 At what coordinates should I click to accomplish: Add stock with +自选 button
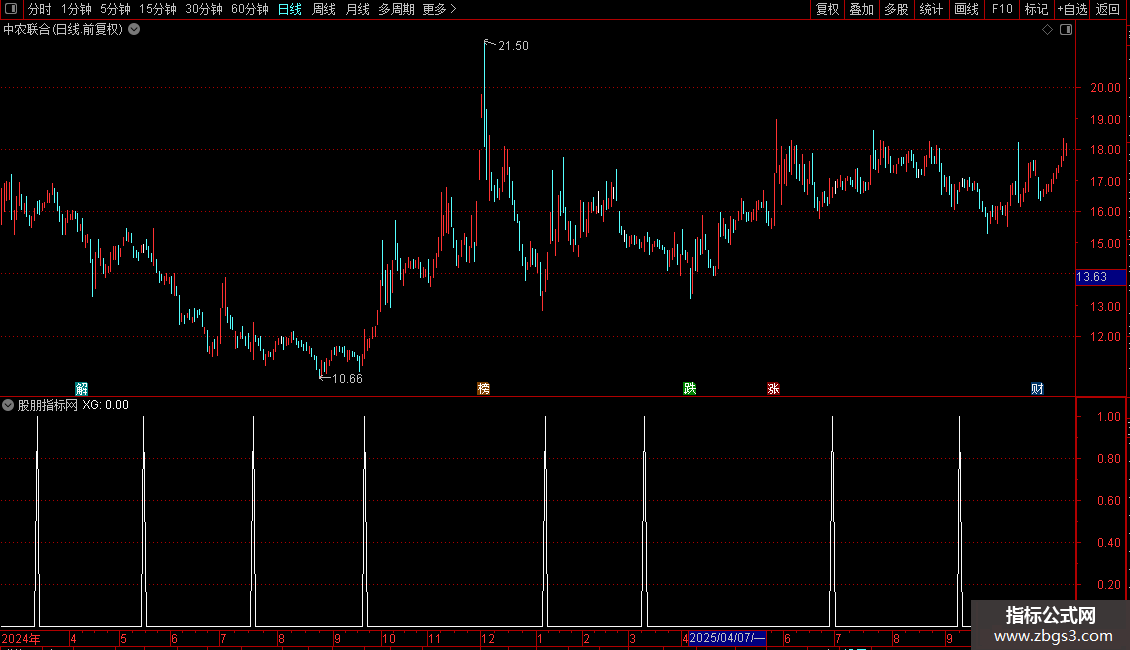pyautogui.click(x=1072, y=9)
